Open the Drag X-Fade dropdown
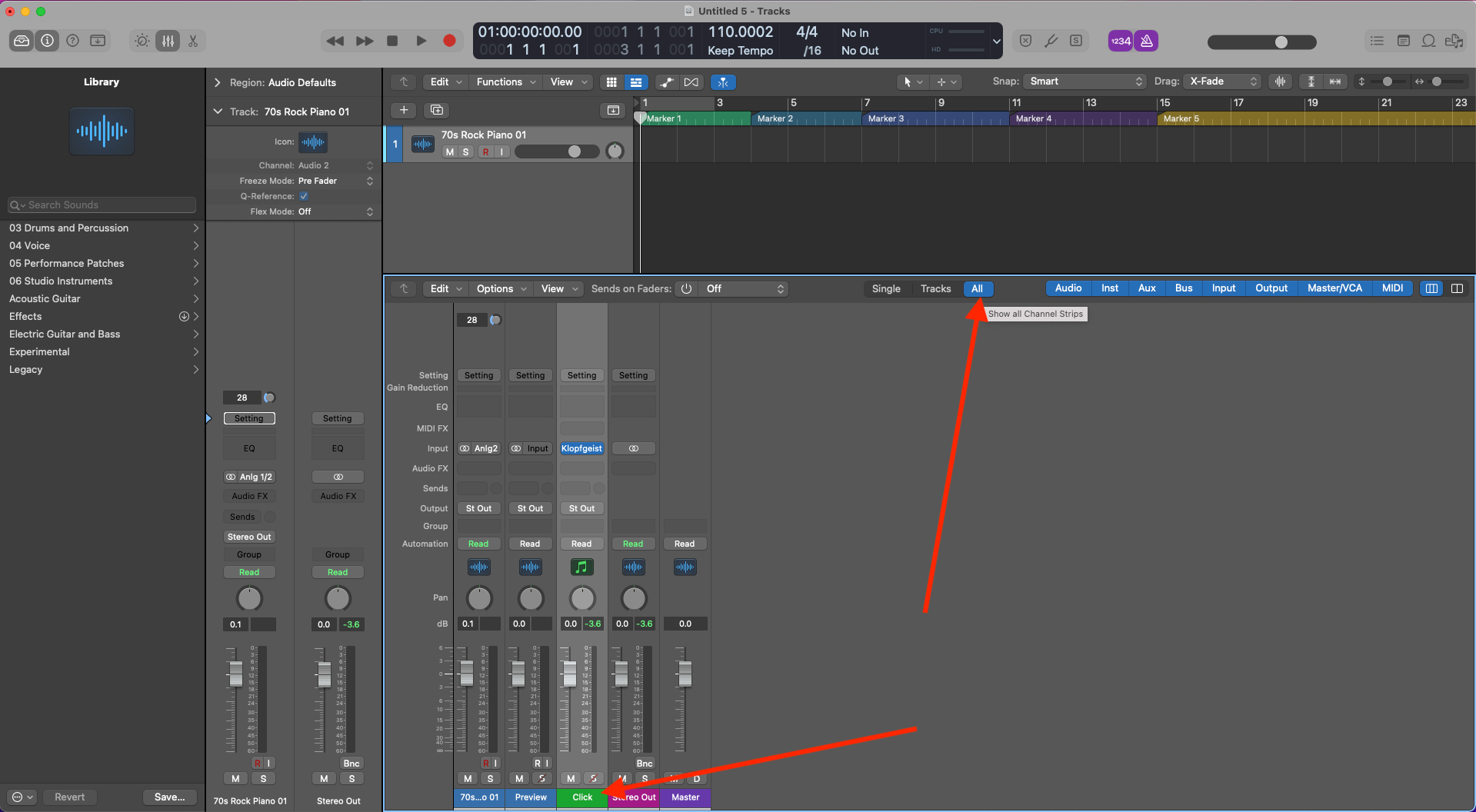 [x=1222, y=81]
